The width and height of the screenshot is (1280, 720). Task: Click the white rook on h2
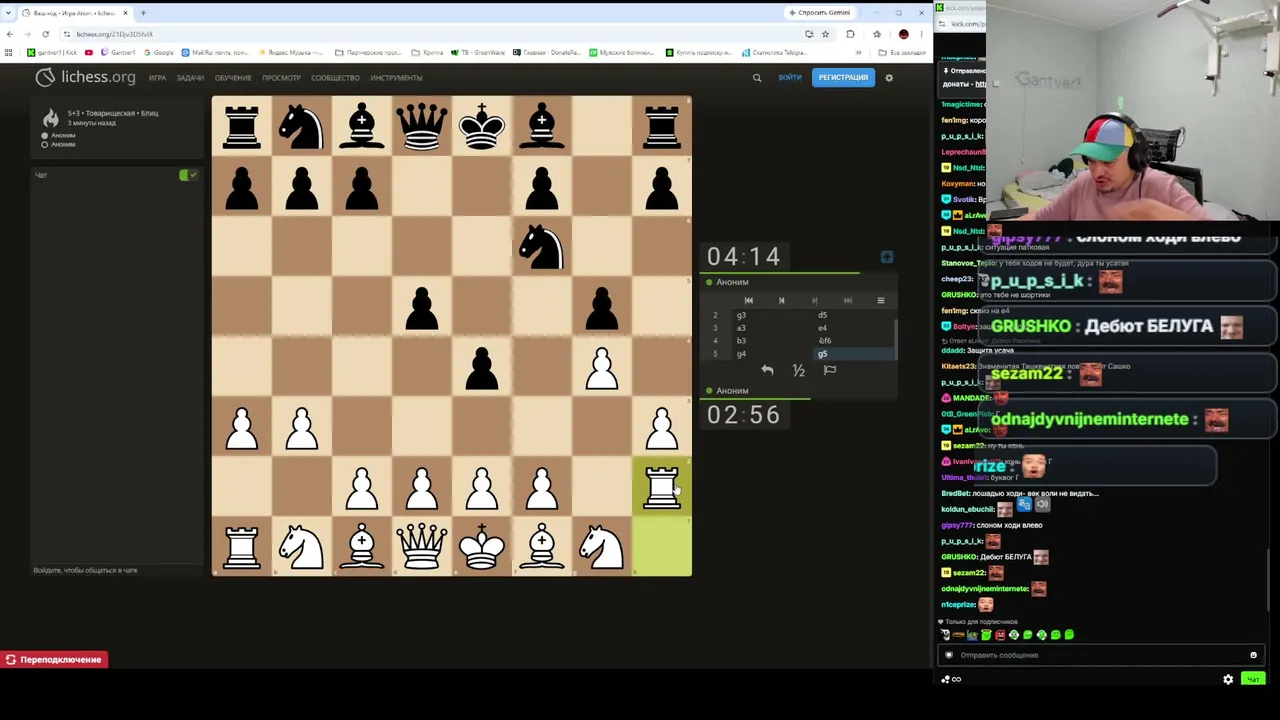tap(661, 487)
